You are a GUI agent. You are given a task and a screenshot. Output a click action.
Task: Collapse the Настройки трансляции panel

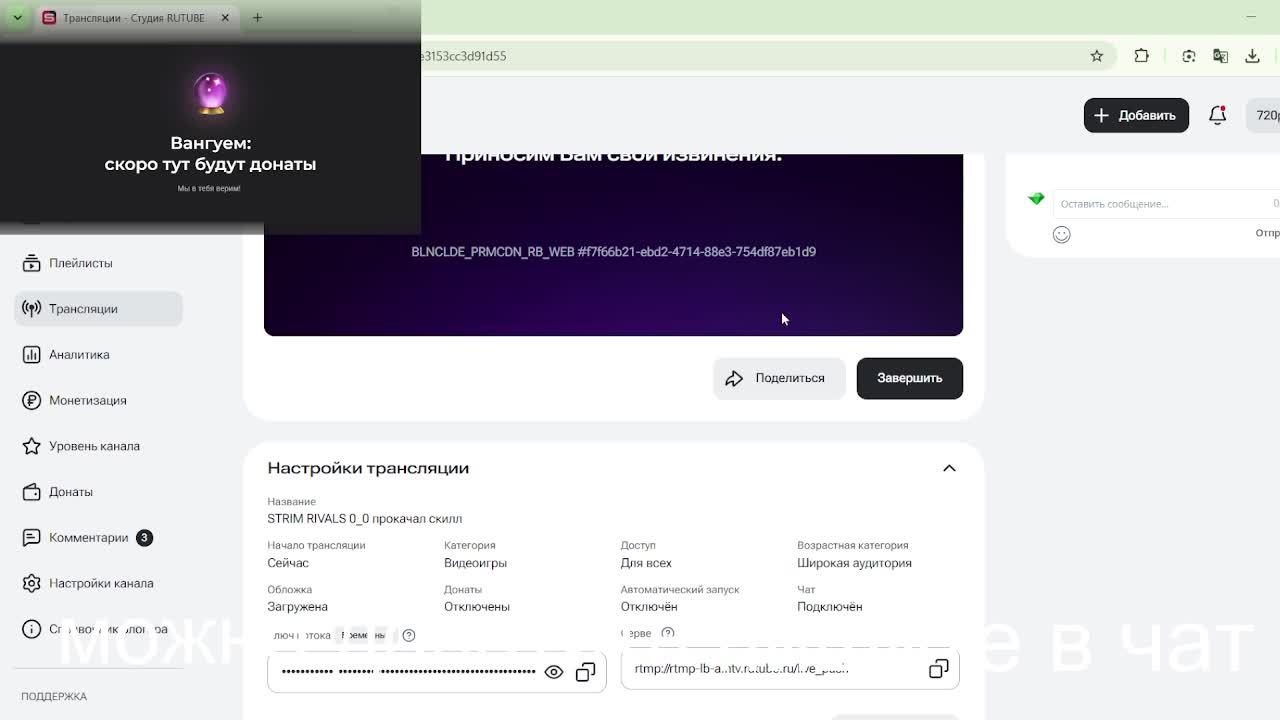tap(949, 468)
